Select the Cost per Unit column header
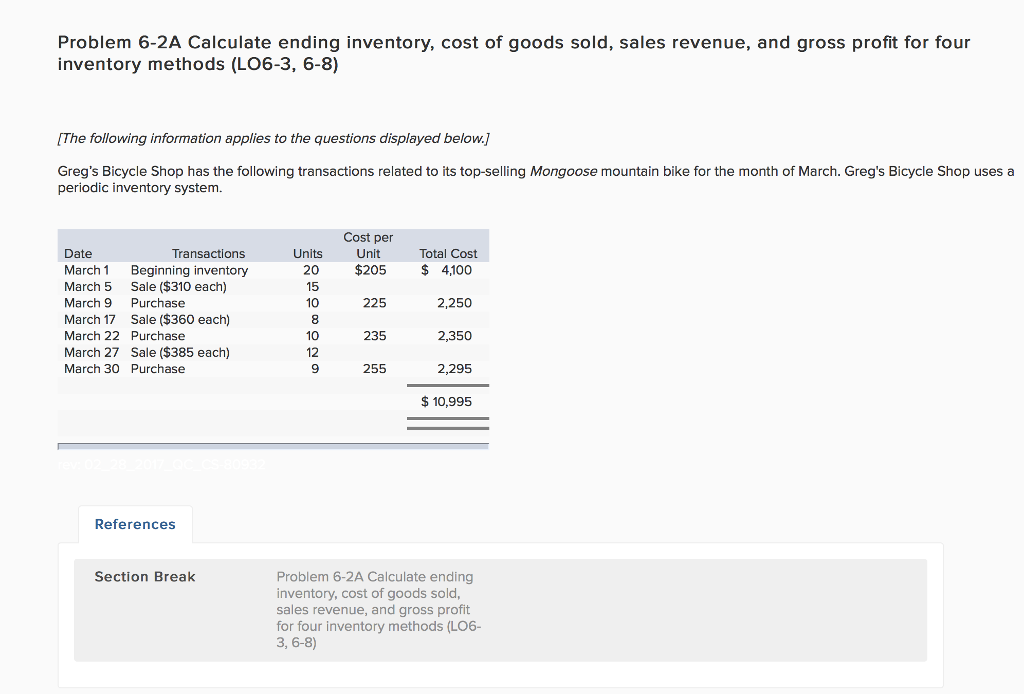The height and width of the screenshot is (694, 1024). coord(367,246)
